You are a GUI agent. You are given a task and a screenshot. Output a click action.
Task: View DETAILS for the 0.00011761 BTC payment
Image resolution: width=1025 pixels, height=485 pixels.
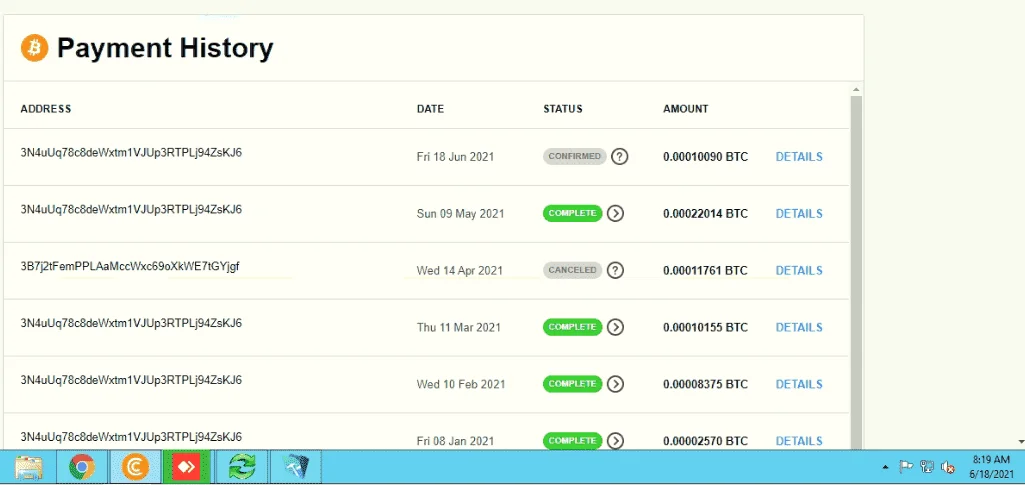point(799,271)
